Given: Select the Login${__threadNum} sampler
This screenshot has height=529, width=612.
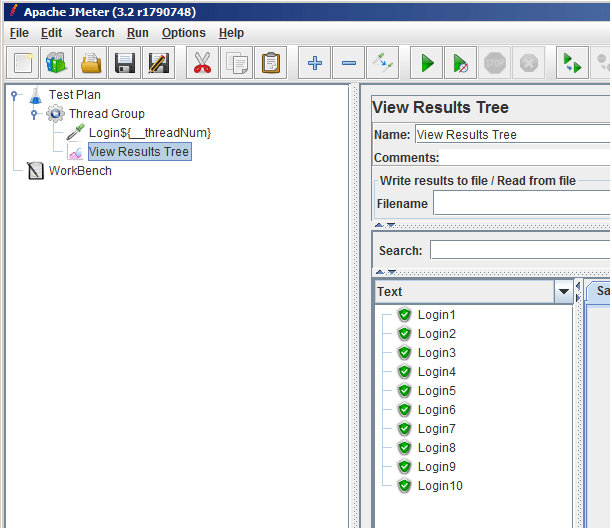Looking at the screenshot, I should click(x=150, y=133).
